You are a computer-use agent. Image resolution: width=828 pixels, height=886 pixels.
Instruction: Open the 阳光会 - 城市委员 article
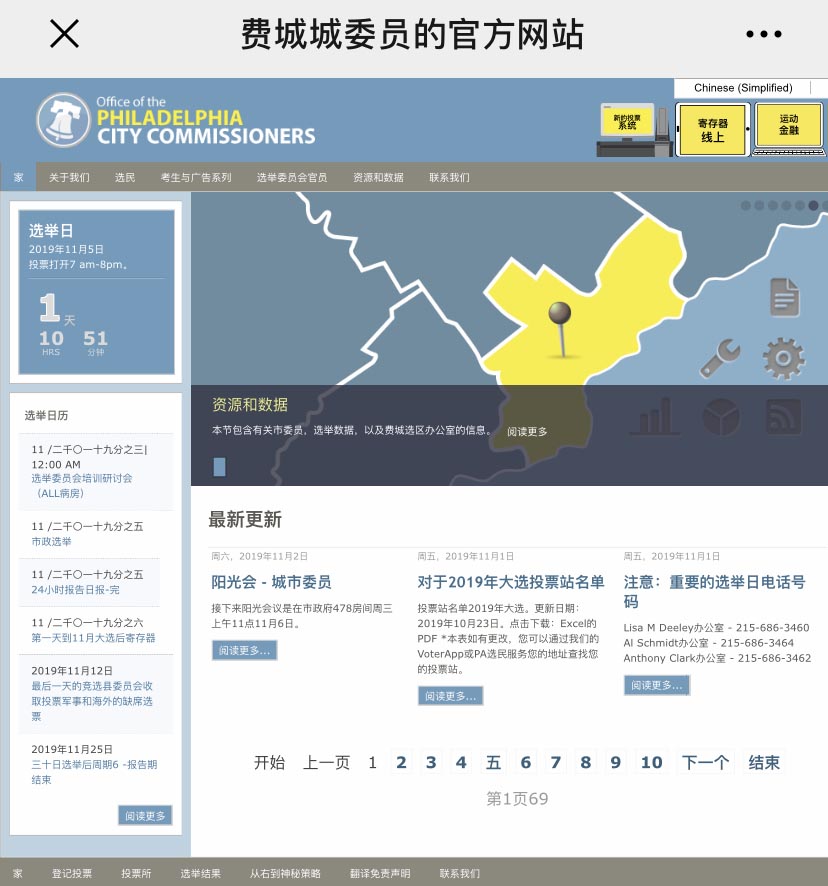click(271, 582)
